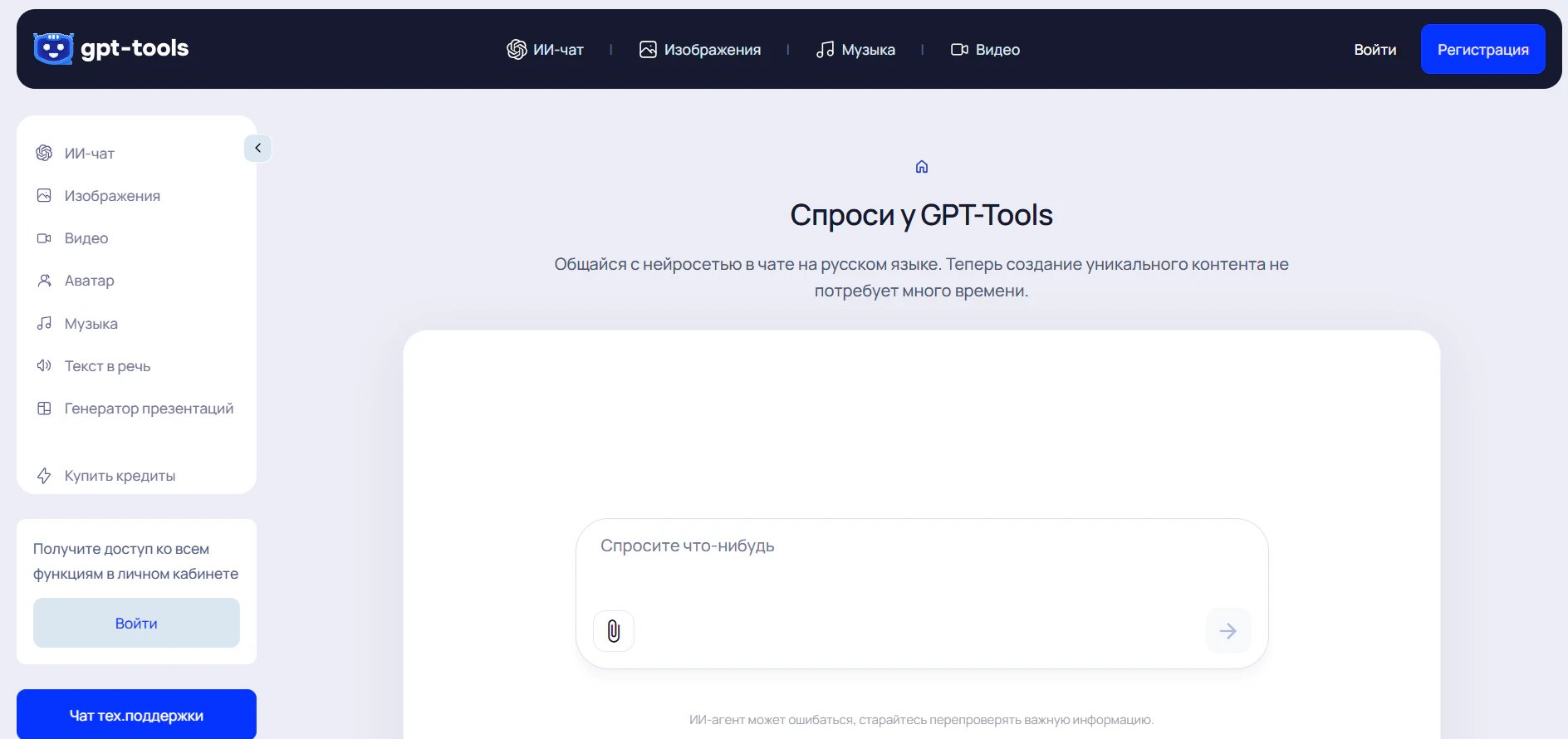Image resolution: width=1568 pixels, height=739 pixels.
Task: Click the Купить кредиты lightning icon
Action: (44, 476)
